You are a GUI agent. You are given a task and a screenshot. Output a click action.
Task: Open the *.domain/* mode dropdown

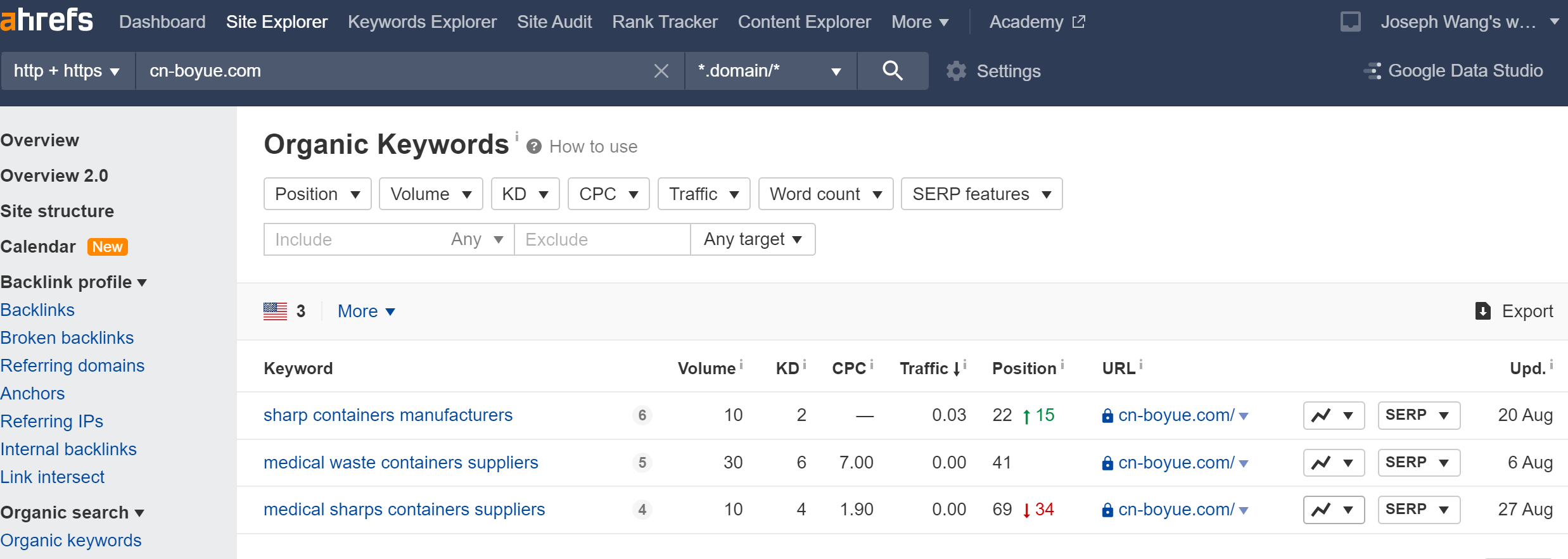point(770,71)
